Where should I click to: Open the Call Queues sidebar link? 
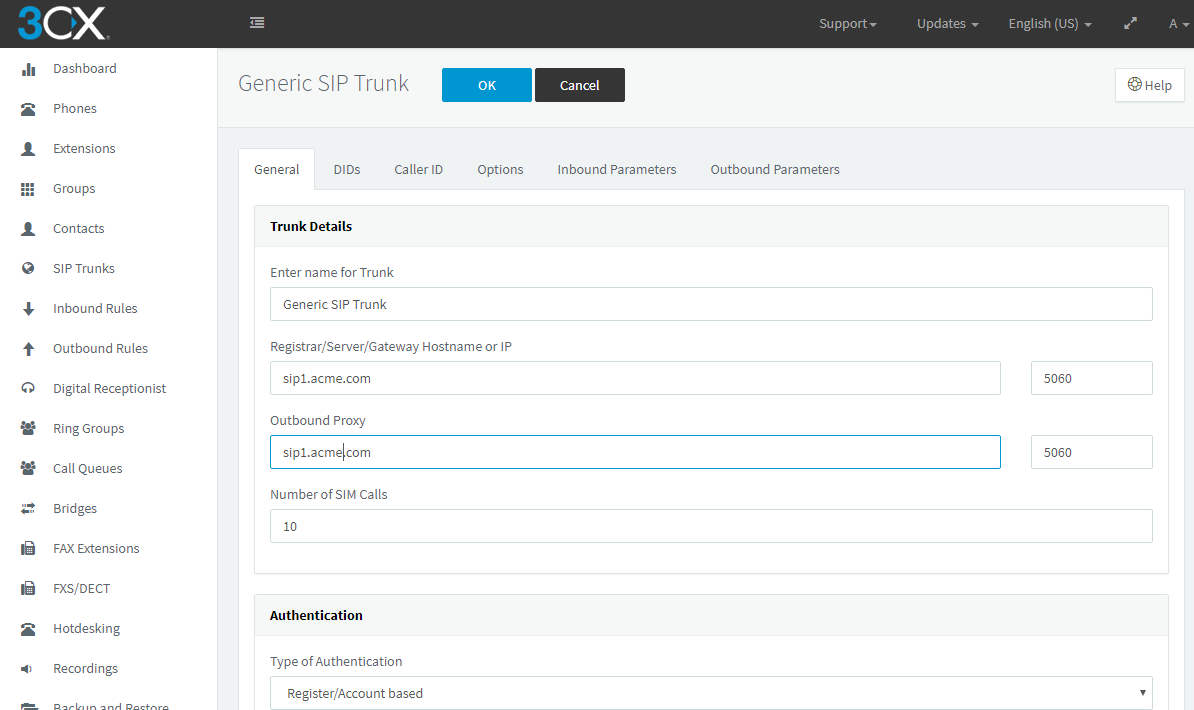[x=88, y=469]
